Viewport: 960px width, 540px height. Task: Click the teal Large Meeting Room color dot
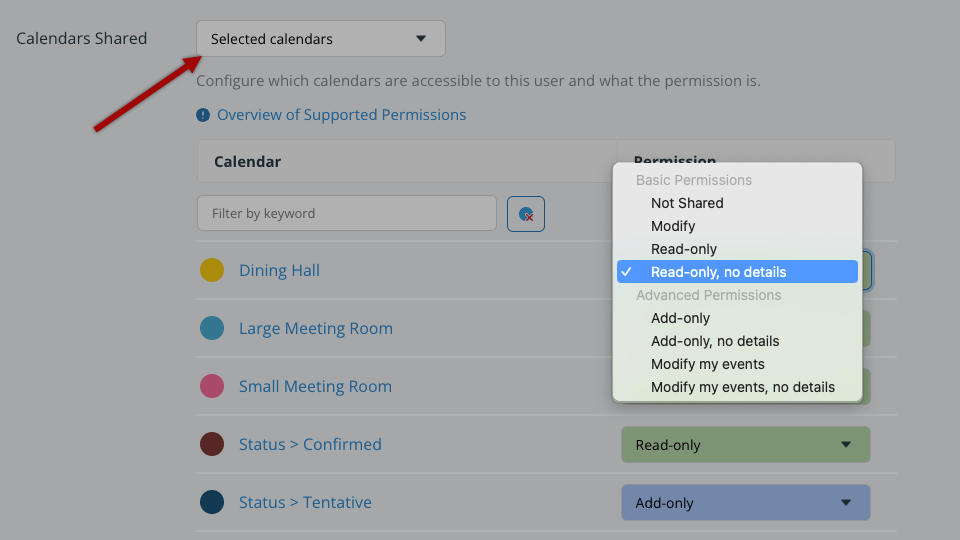tap(212, 328)
